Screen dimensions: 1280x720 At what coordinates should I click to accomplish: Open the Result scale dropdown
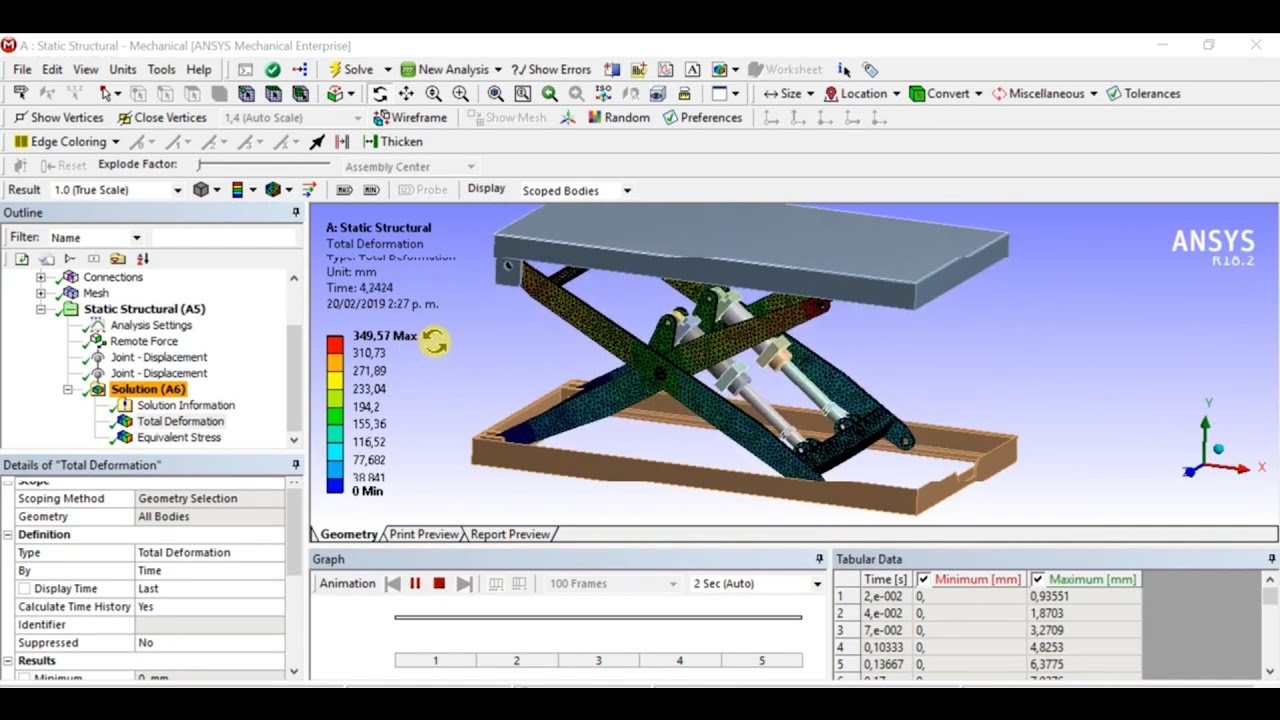pyautogui.click(x=178, y=190)
